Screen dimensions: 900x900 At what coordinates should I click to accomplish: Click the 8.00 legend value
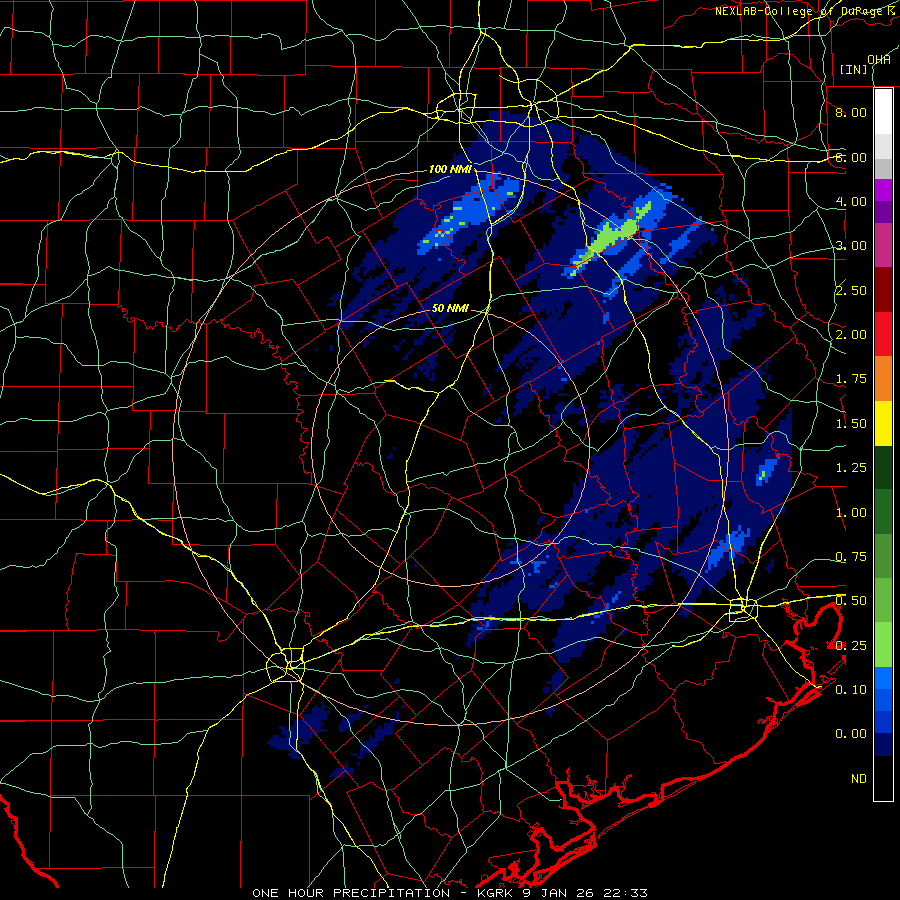(851, 112)
